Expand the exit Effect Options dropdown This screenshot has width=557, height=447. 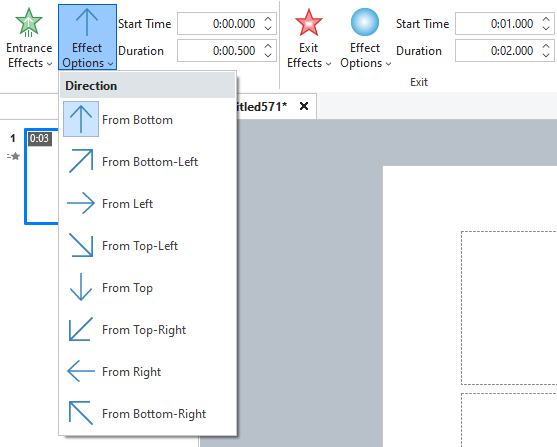tap(365, 38)
